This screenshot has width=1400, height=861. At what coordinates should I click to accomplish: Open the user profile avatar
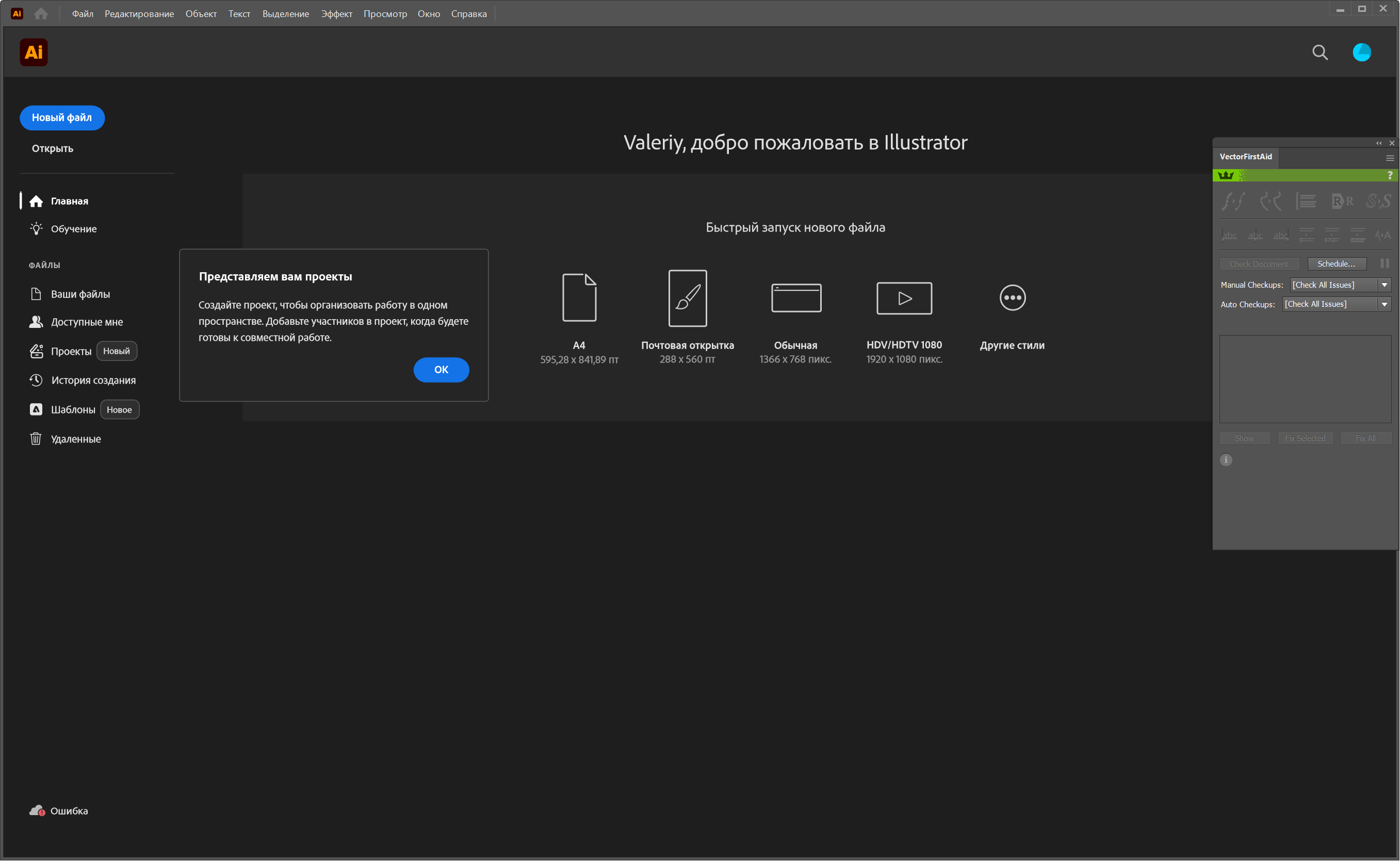click(x=1361, y=53)
